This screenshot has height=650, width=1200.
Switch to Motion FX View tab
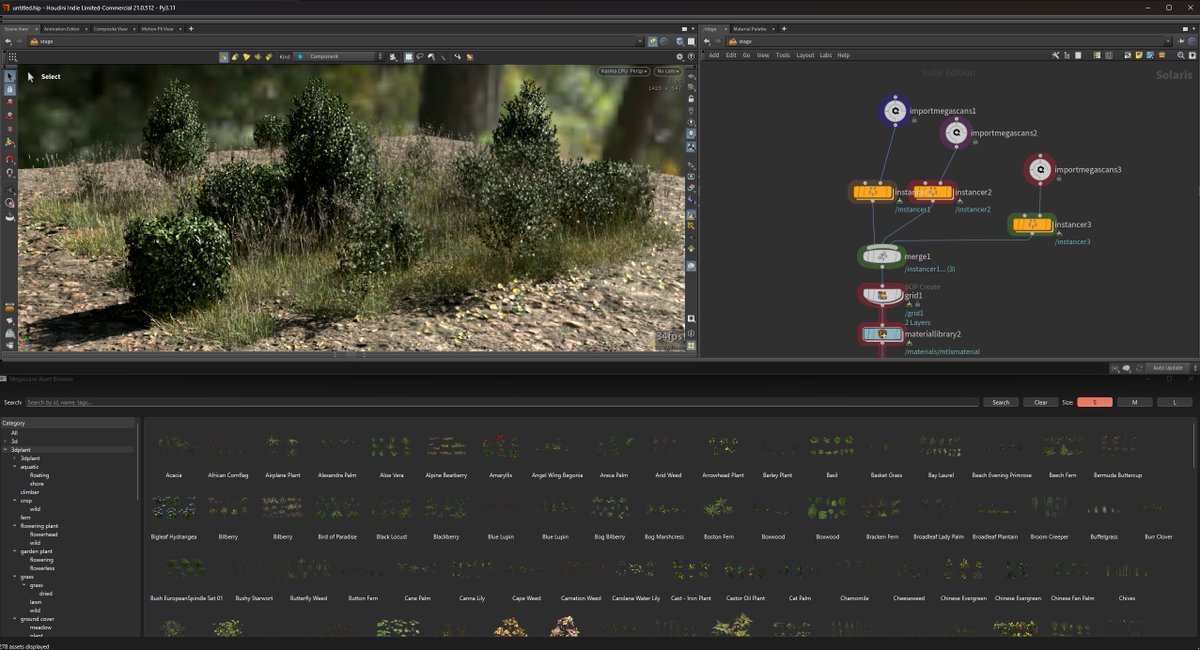tap(160, 29)
